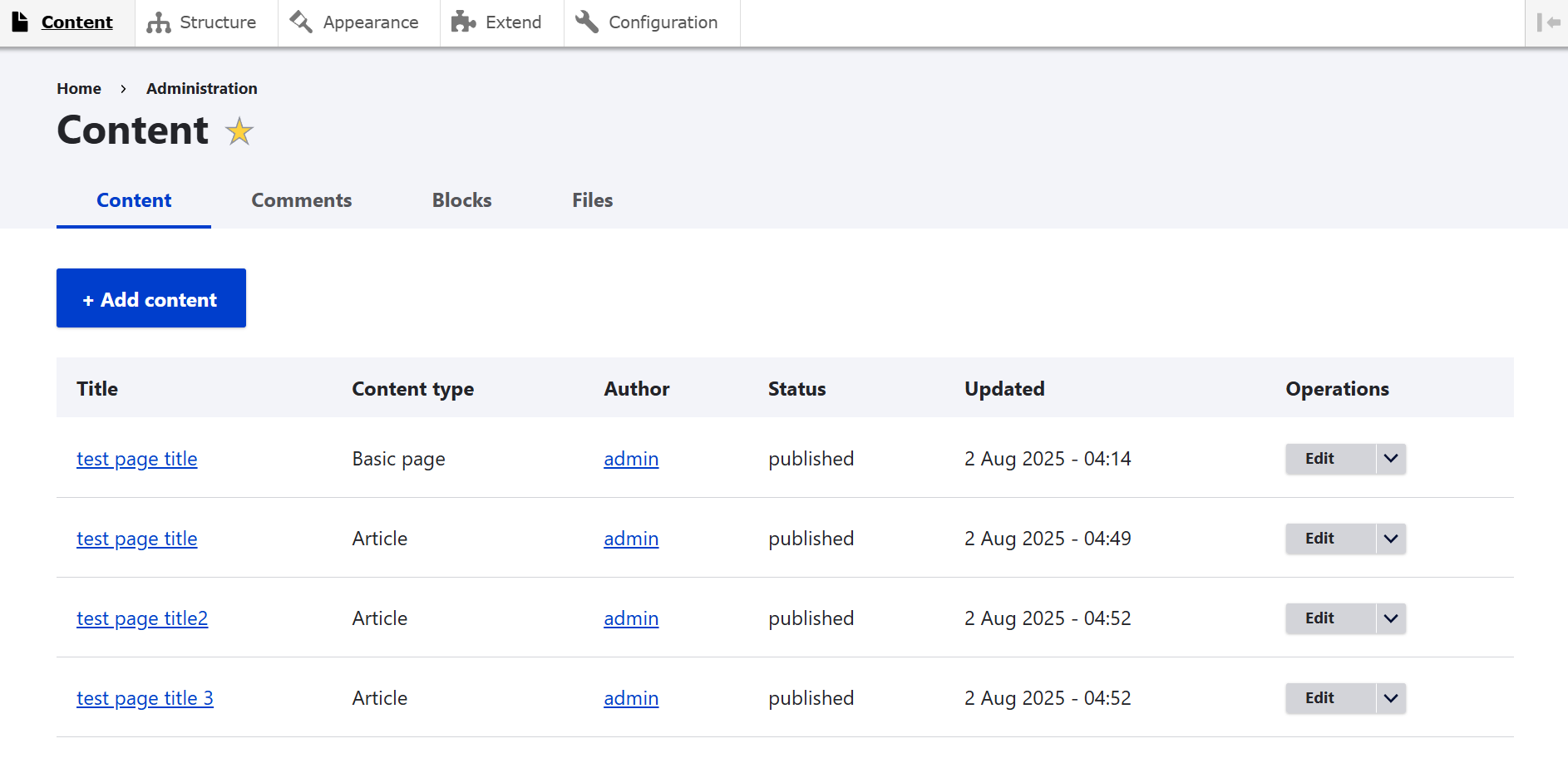Image resolution: width=1568 pixels, height=763 pixels.
Task: Click admin author link in first row
Action: [x=631, y=459]
